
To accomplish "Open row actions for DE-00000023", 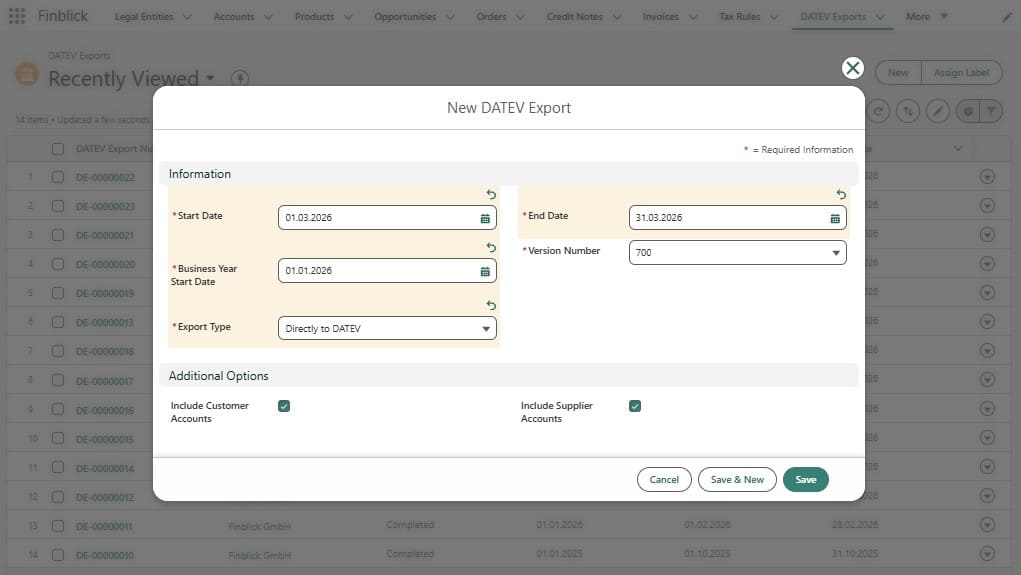I will (x=987, y=206).
